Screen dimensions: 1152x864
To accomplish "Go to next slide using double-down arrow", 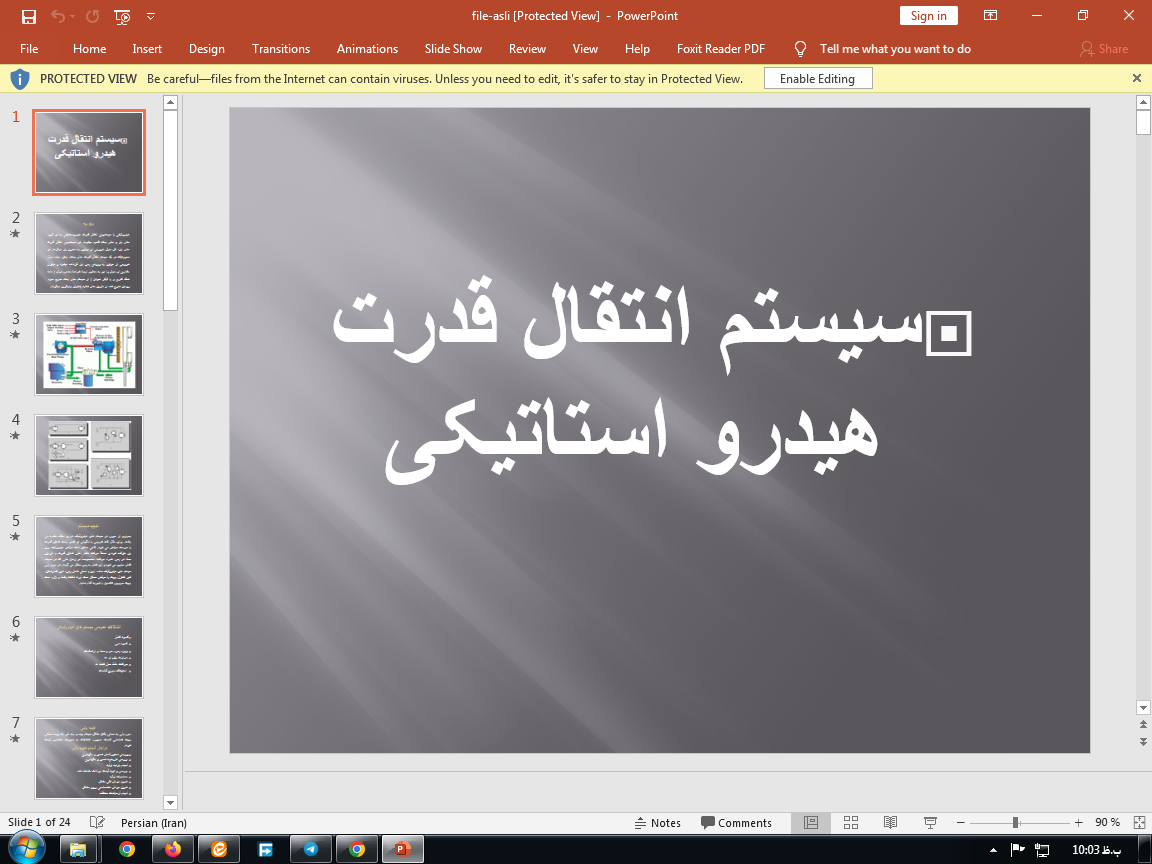I will coord(1143,741).
